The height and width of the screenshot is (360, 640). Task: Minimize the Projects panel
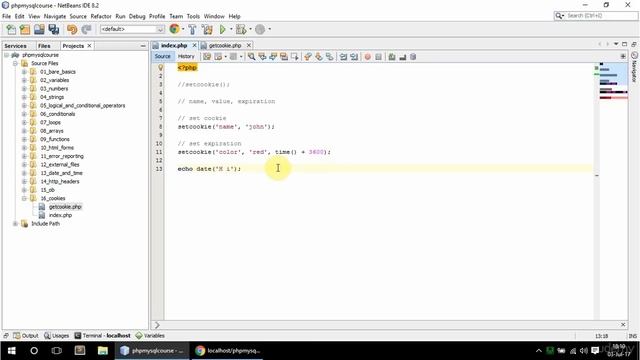point(143,46)
